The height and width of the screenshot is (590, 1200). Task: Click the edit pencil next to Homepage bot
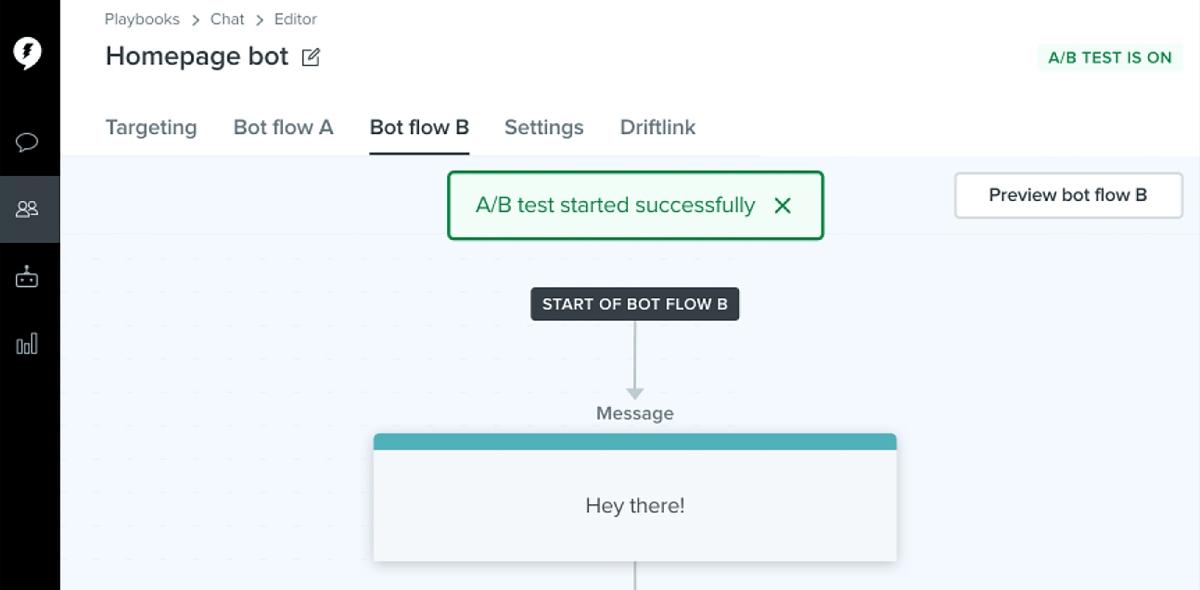pos(311,58)
